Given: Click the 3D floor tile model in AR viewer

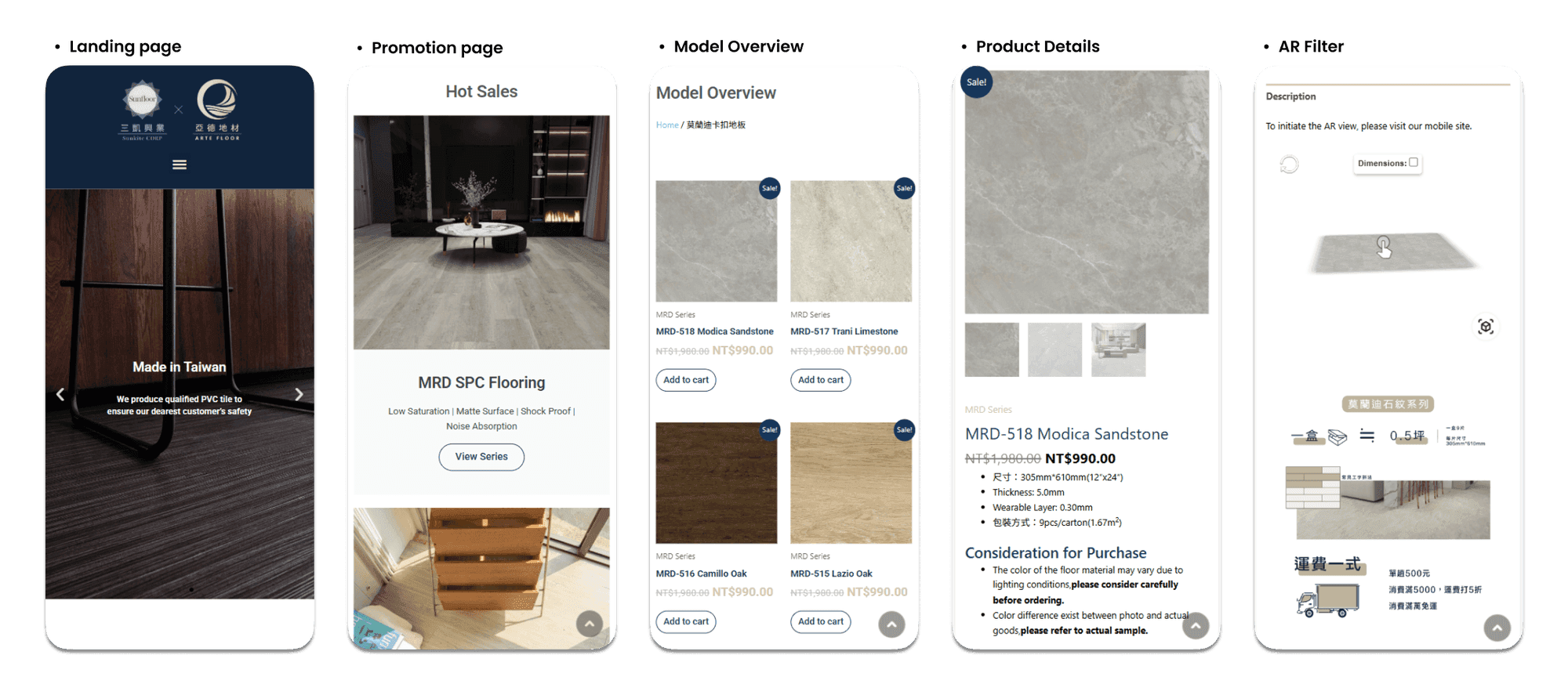Looking at the screenshot, I should click(x=1392, y=252).
